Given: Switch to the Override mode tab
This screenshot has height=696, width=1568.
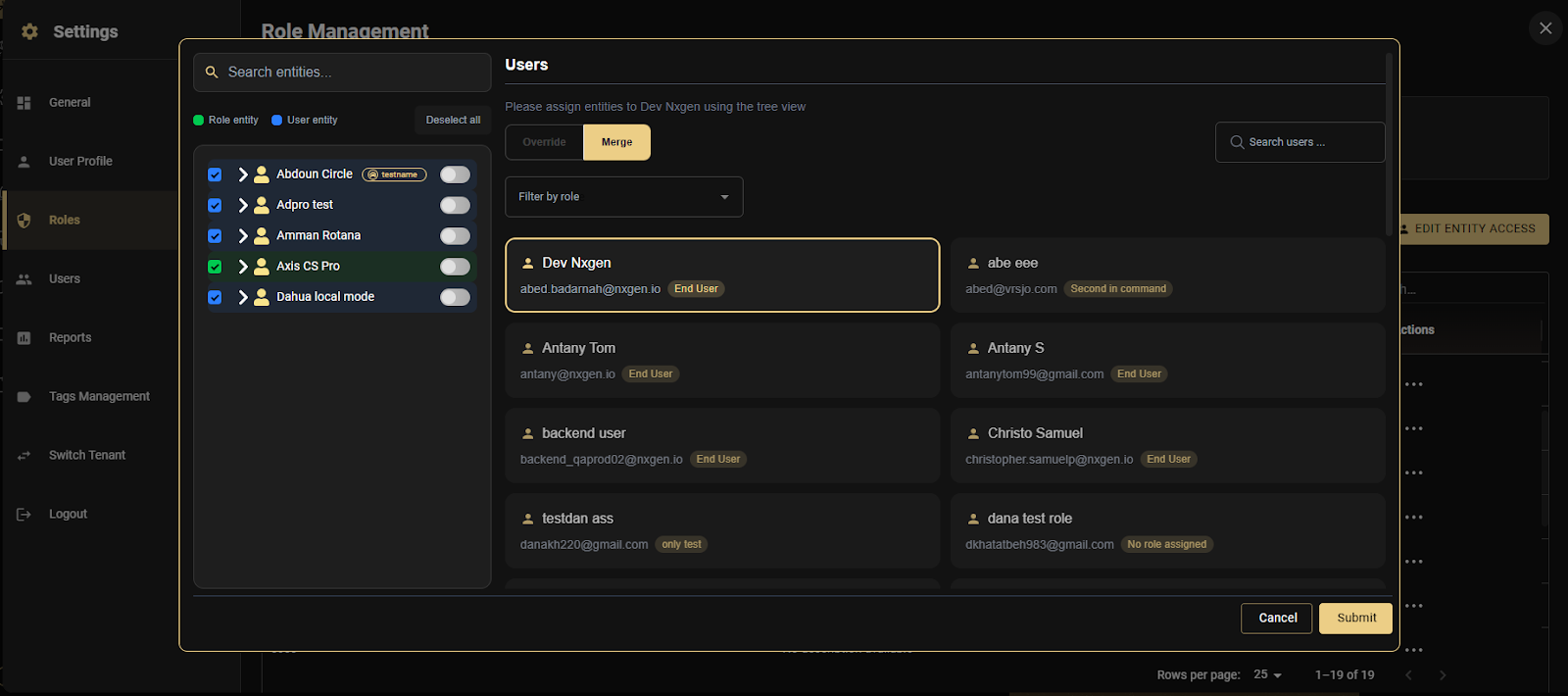Looking at the screenshot, I should 544,143.
